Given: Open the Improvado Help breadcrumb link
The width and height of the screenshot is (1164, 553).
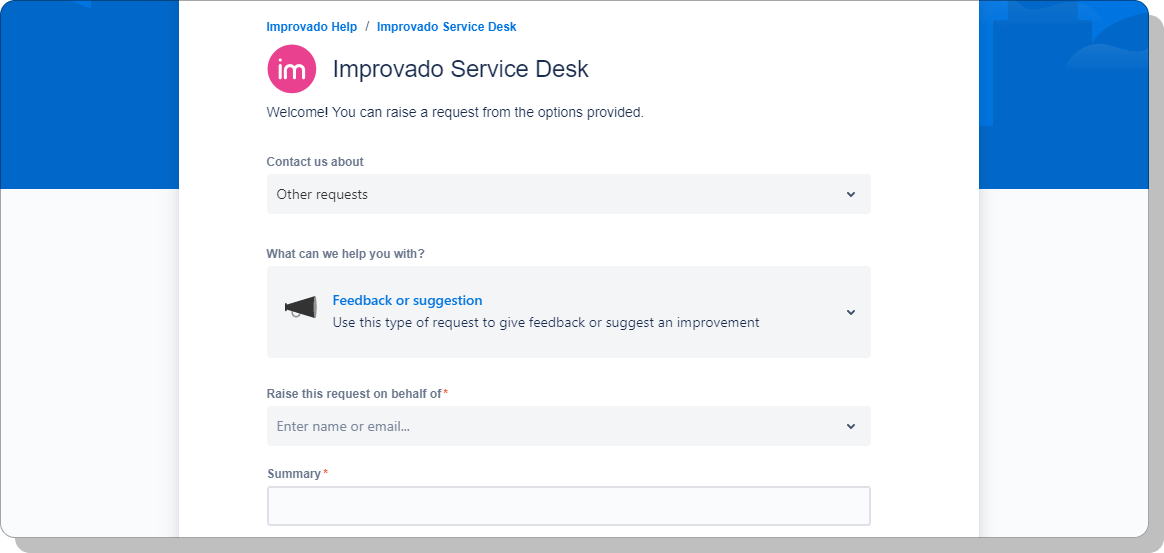Looking at the screenshot, I should (311, 27).
